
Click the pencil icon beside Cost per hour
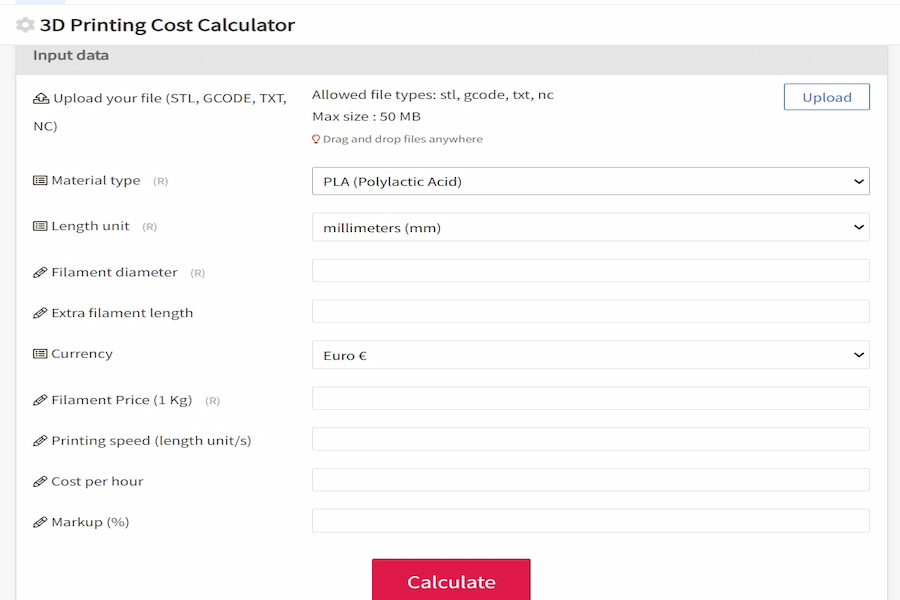coord(40,481)
